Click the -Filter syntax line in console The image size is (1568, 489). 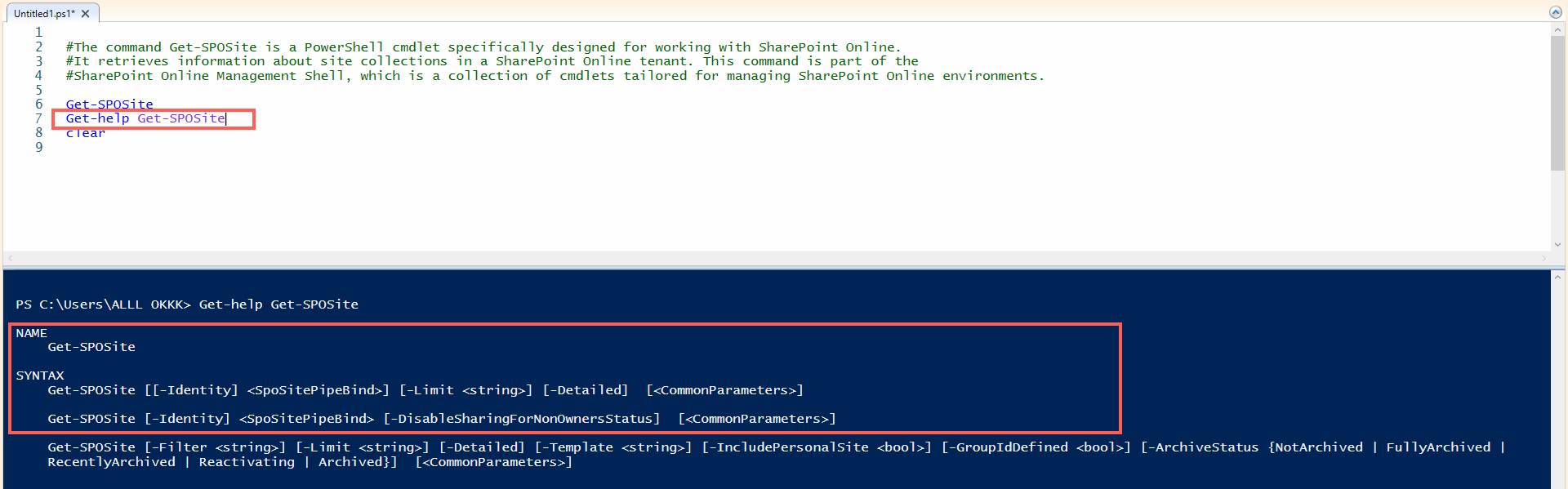776,455
